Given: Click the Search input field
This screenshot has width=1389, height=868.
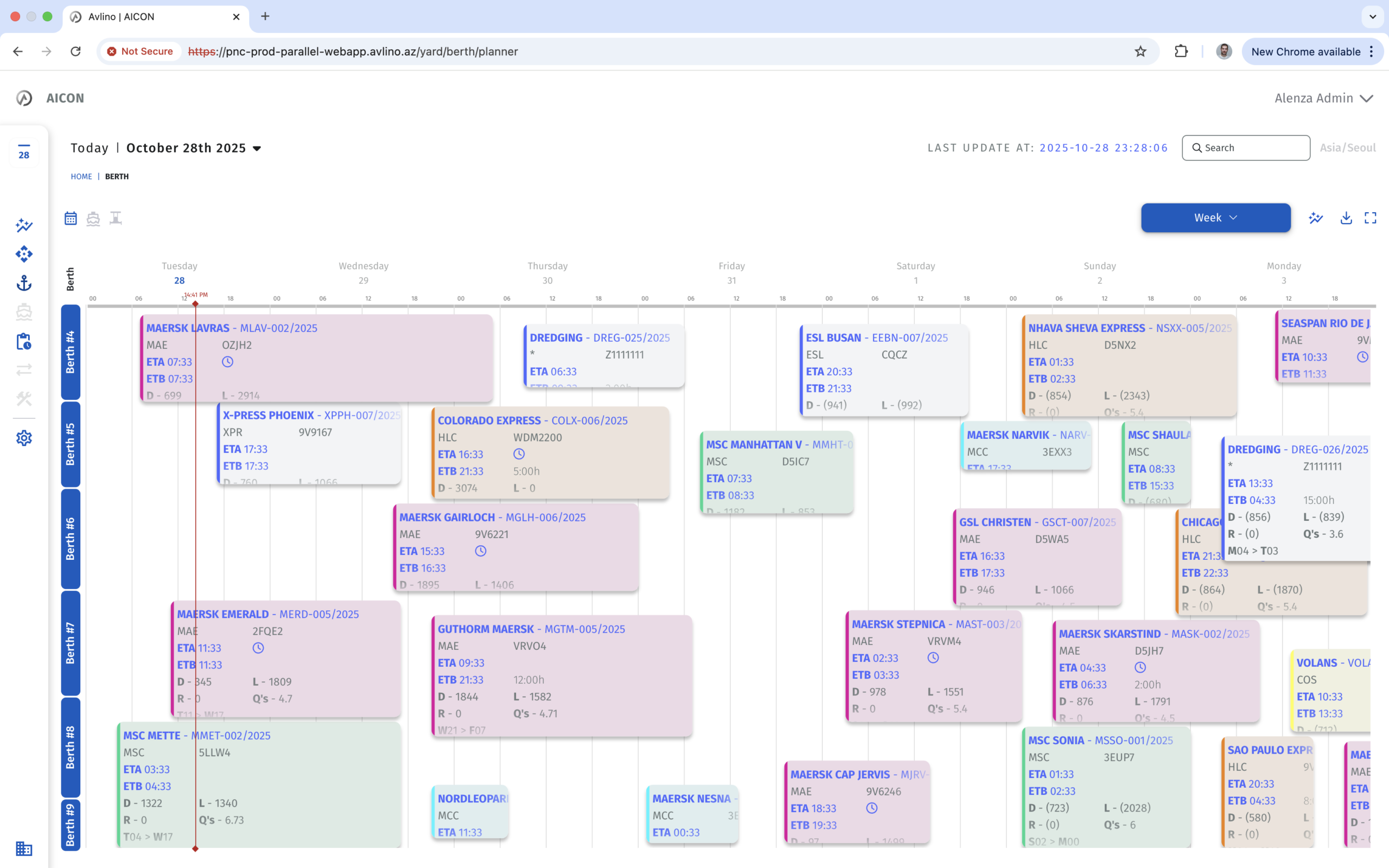Looking at the screenshot, I should pyautogui.click(x=1246, y=148).
